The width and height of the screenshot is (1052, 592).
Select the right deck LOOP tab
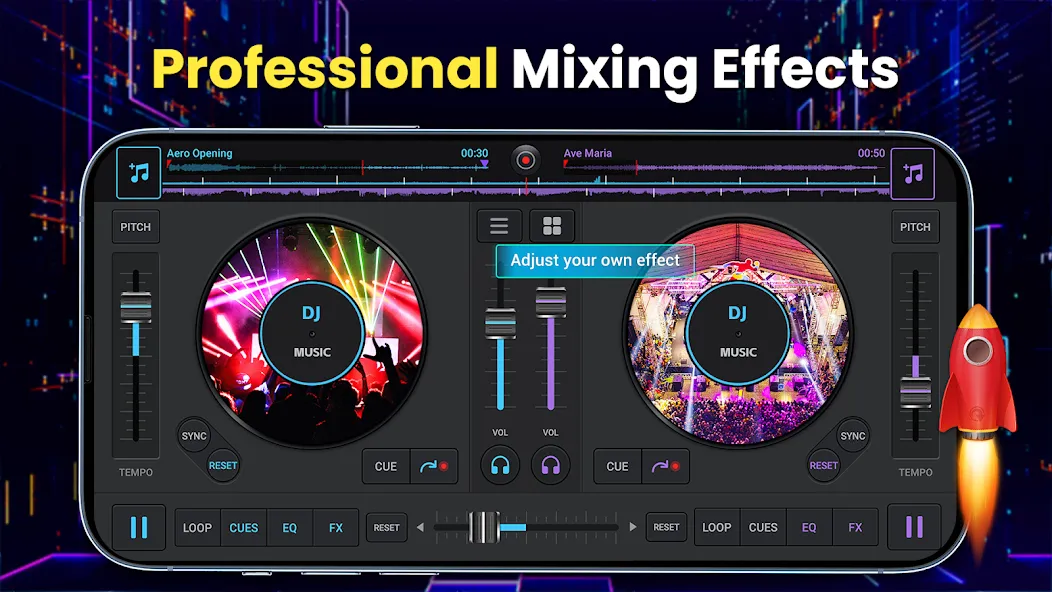[x=717, y=528]
